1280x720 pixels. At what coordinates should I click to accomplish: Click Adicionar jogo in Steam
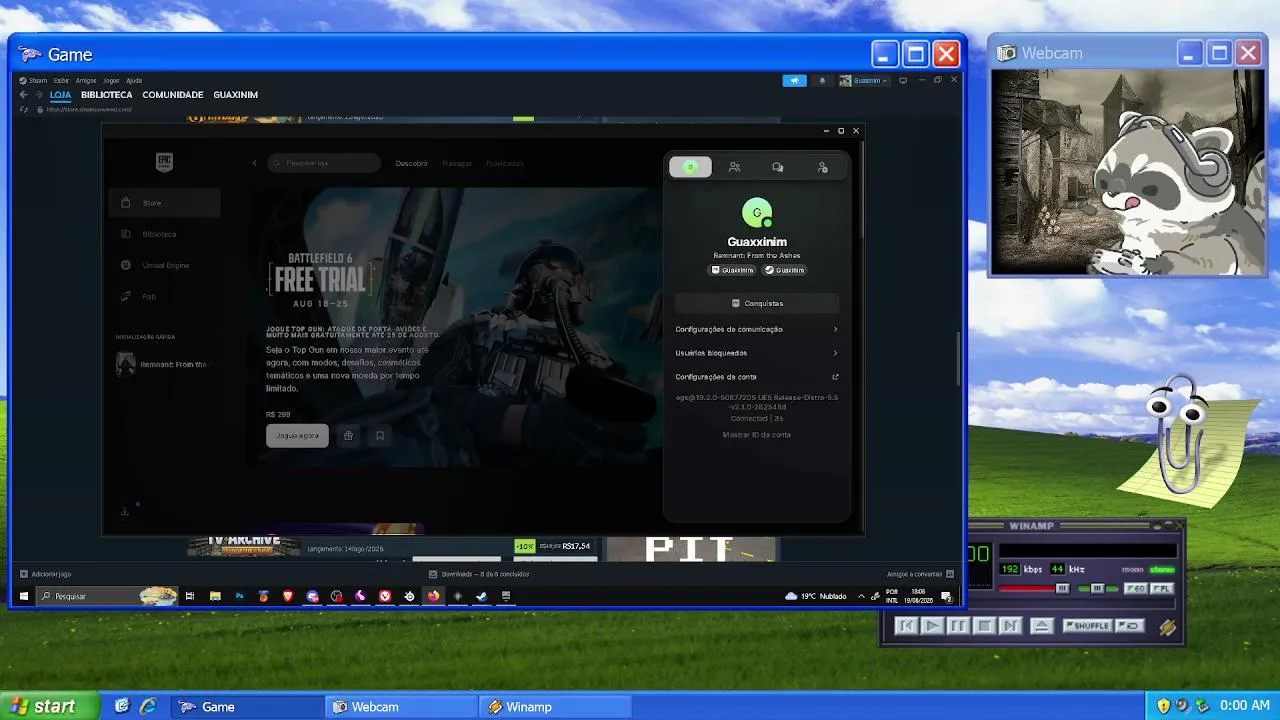tap(46, 574)
